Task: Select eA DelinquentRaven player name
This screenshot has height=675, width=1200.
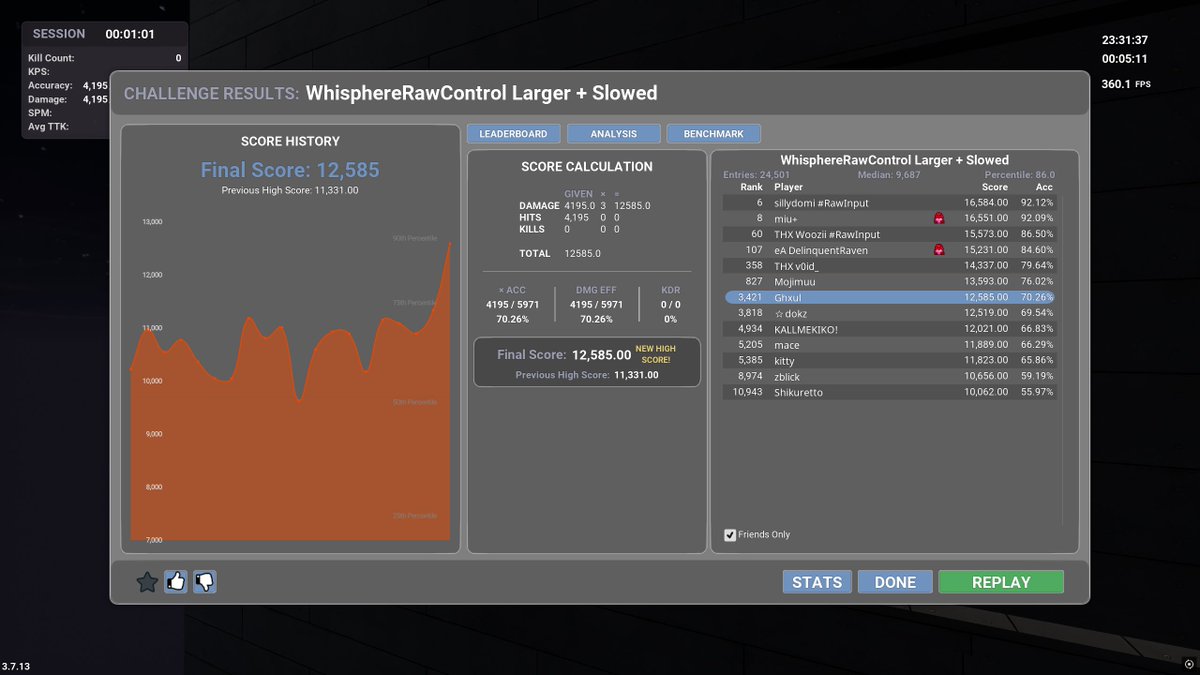Action: [x=821, y=250]
